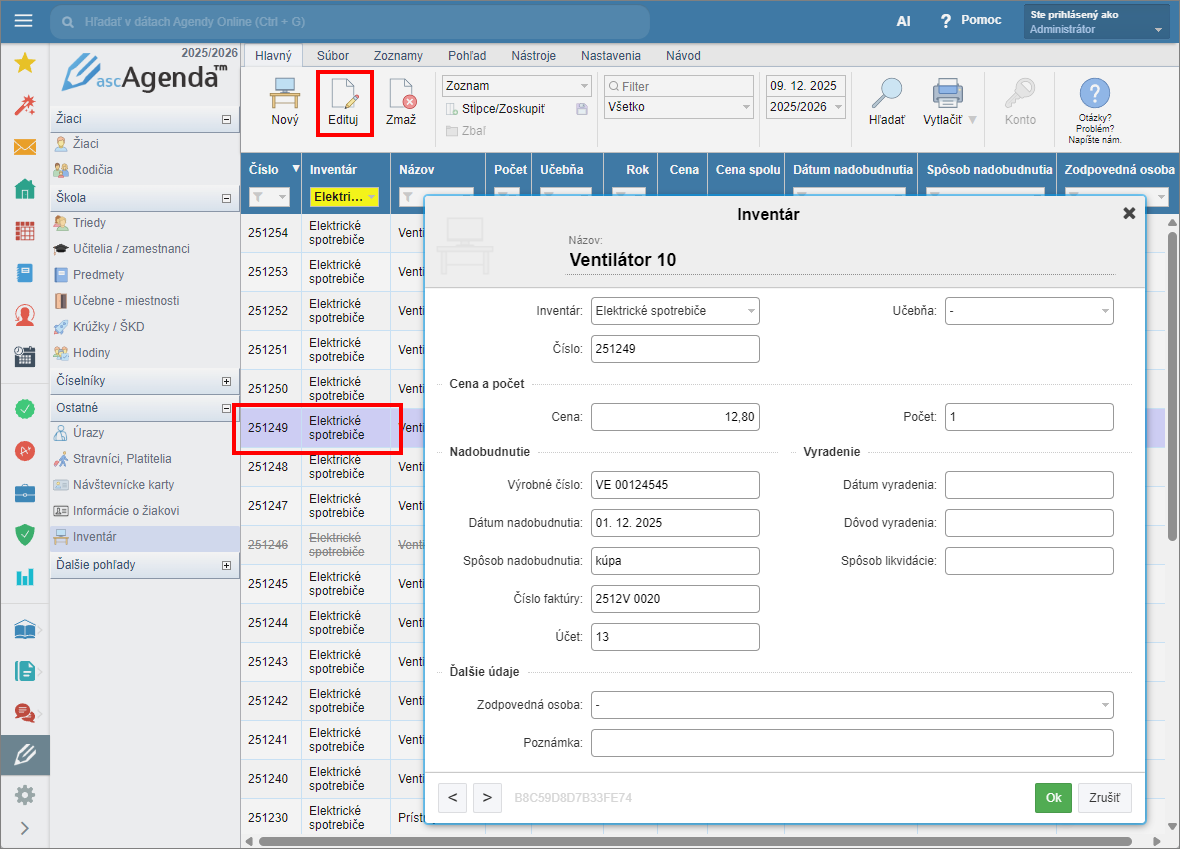The image size is (1180, 849).
Task: Click the green Ok button
Action: (x=1053, y=797)
